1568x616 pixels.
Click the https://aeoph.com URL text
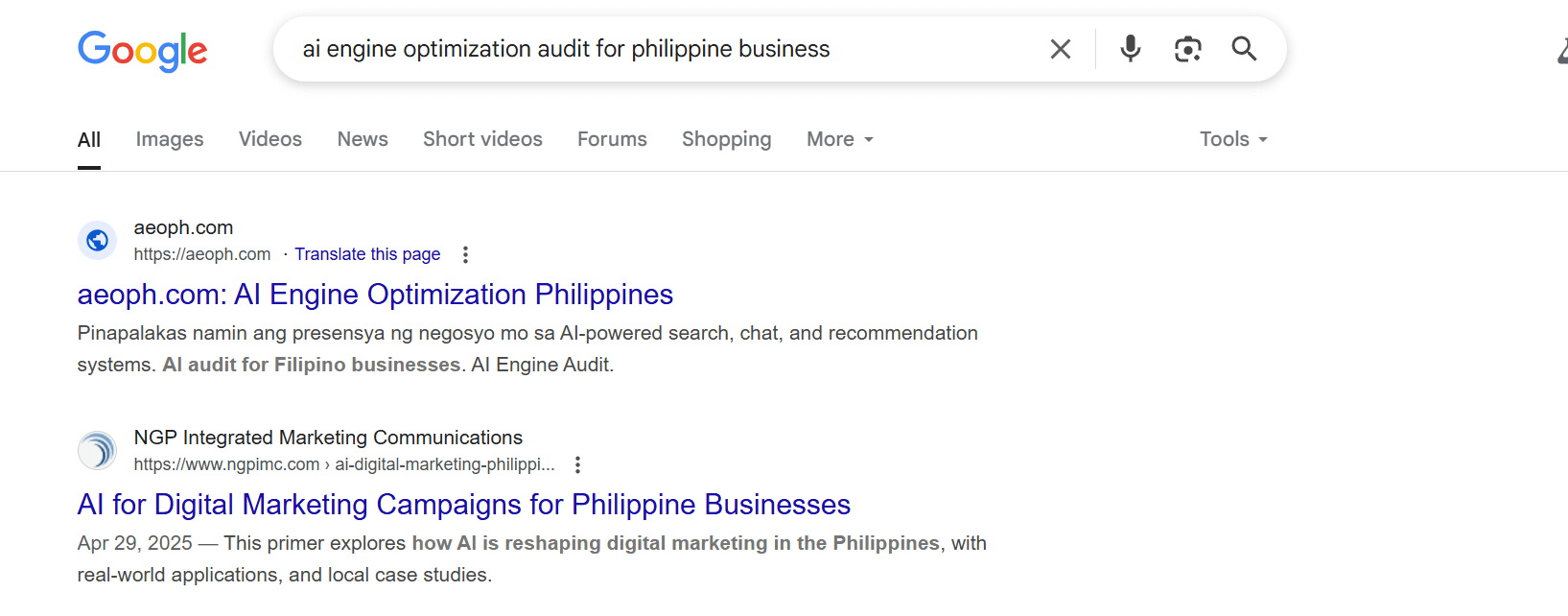[x=202, y=254]
